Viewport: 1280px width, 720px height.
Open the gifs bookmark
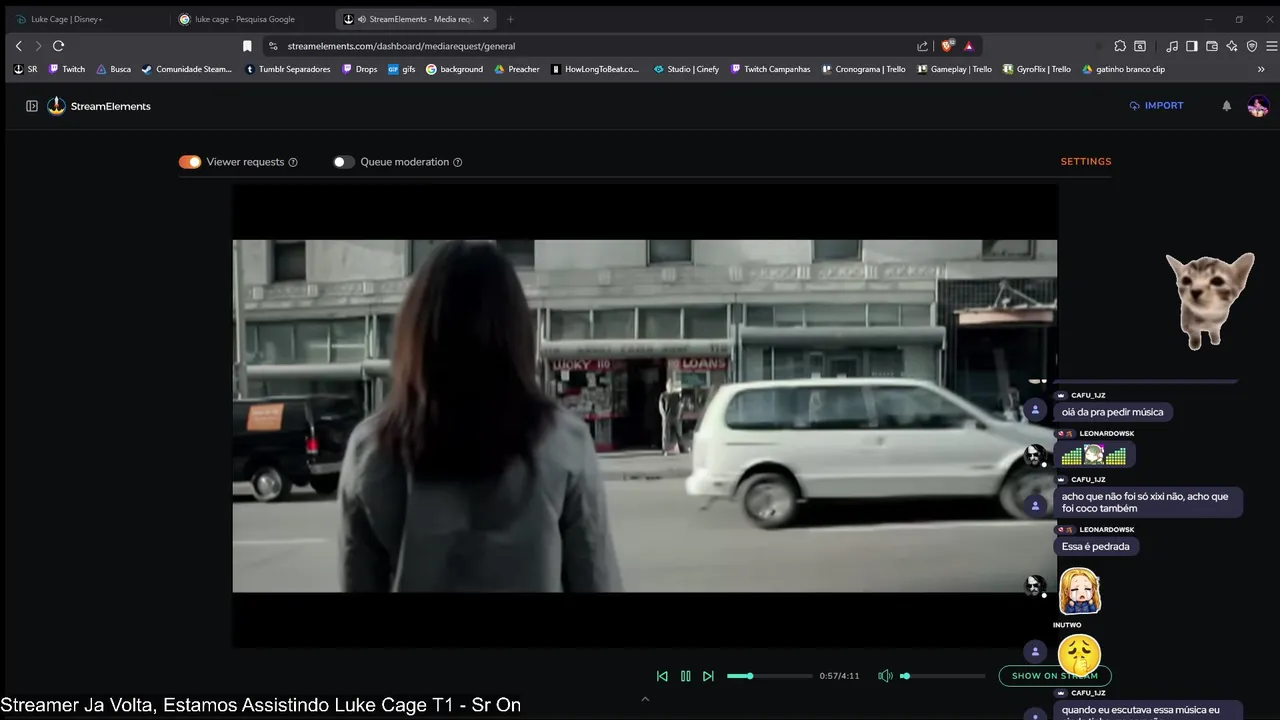402,69
